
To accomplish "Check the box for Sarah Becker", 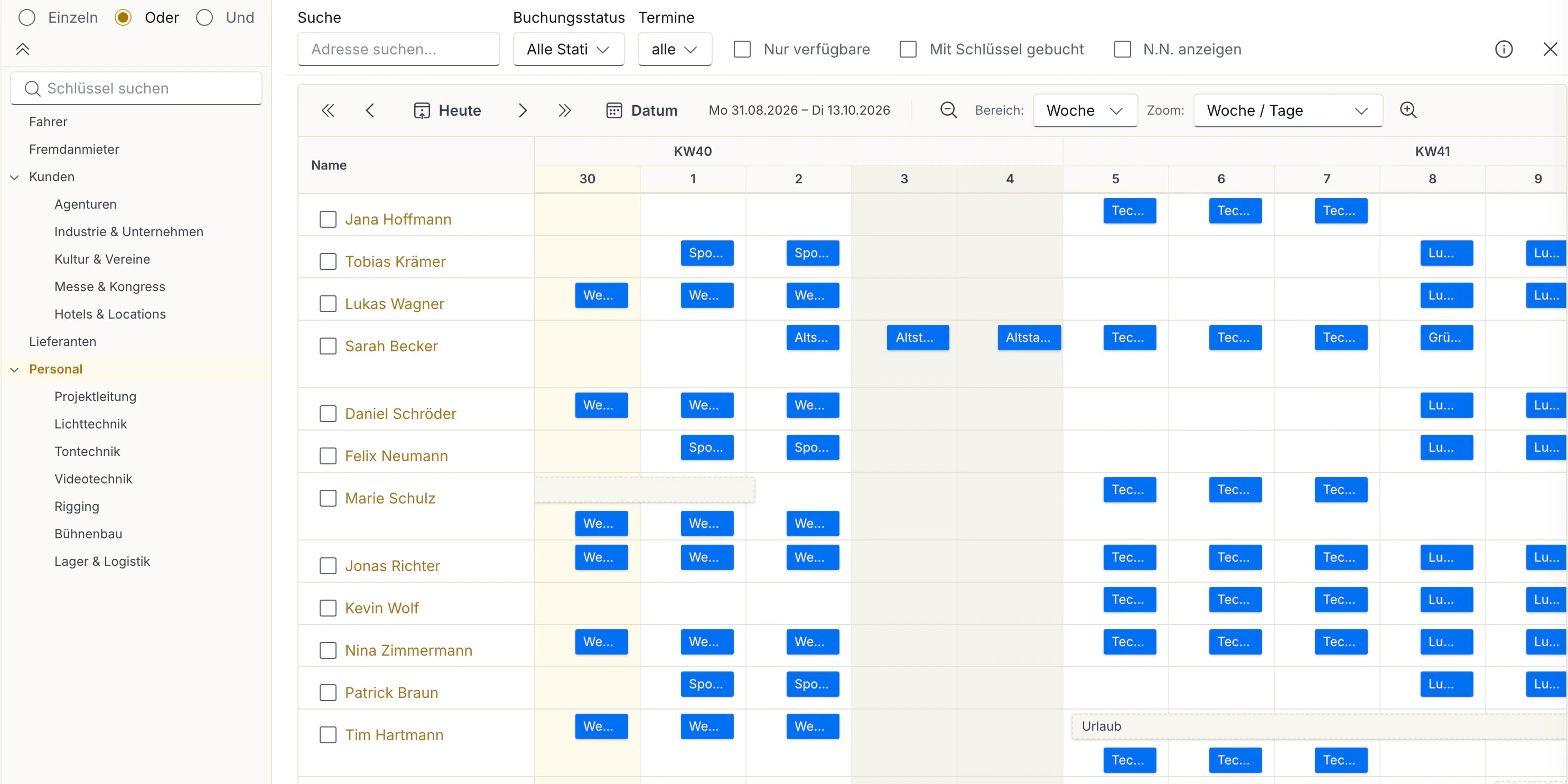I will click(x=328, y=347).
